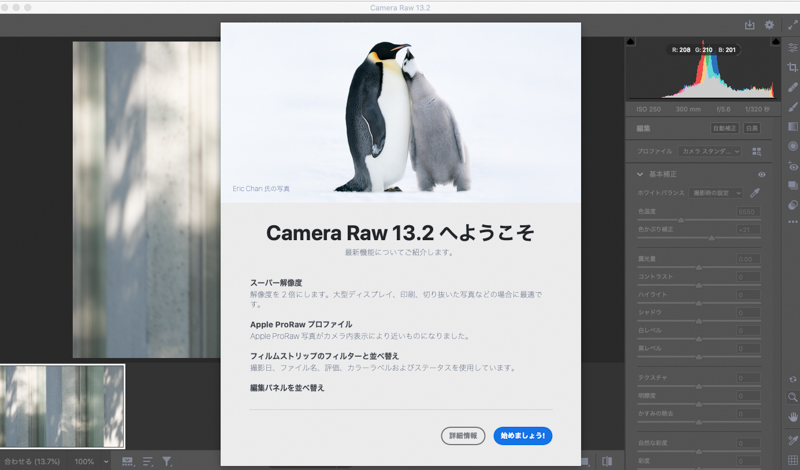Adjust the コントラスト slider handle
Image resolution: width=800 pixels, height=470 pixels.
[x=699, y=285]
